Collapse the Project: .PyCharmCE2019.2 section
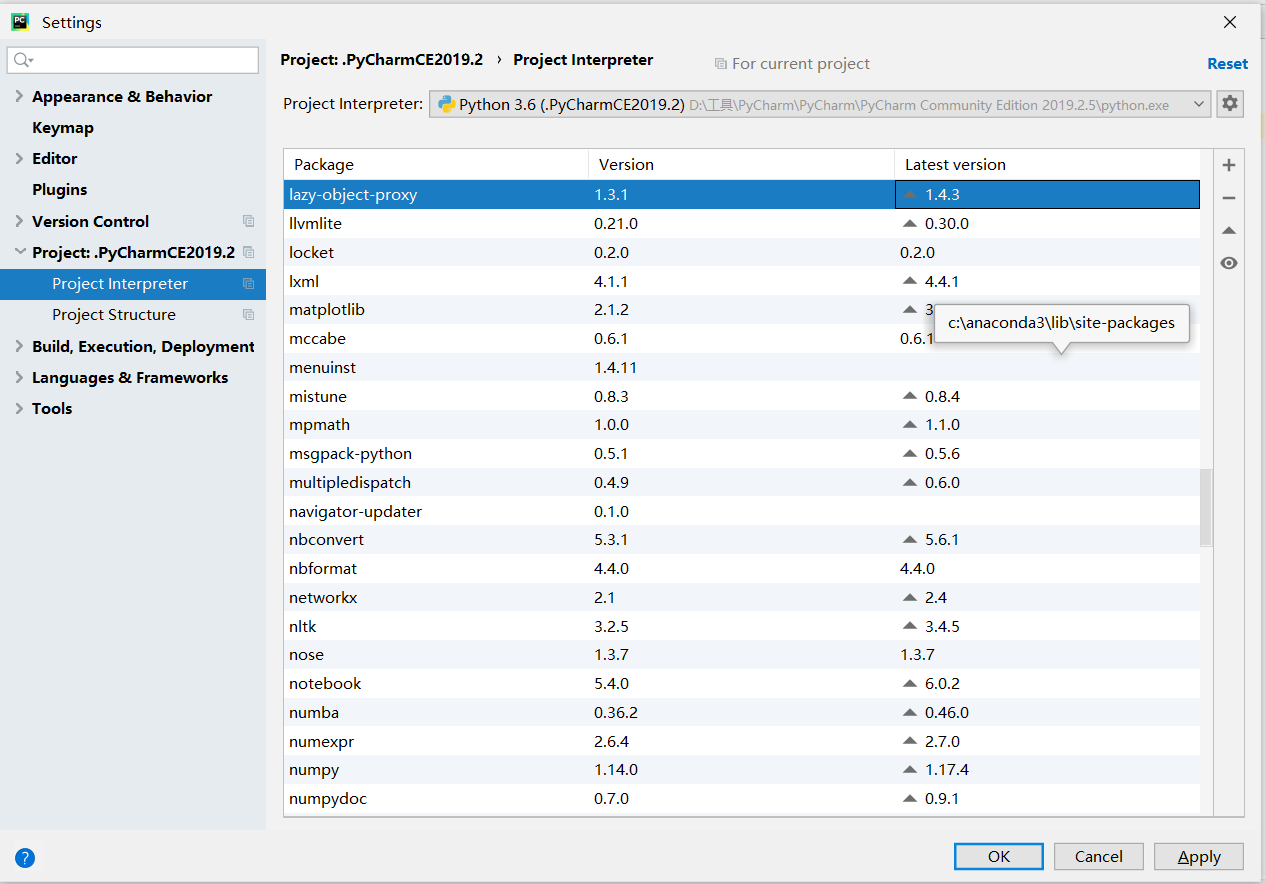The image size is (1265, 884). (19, 252)
